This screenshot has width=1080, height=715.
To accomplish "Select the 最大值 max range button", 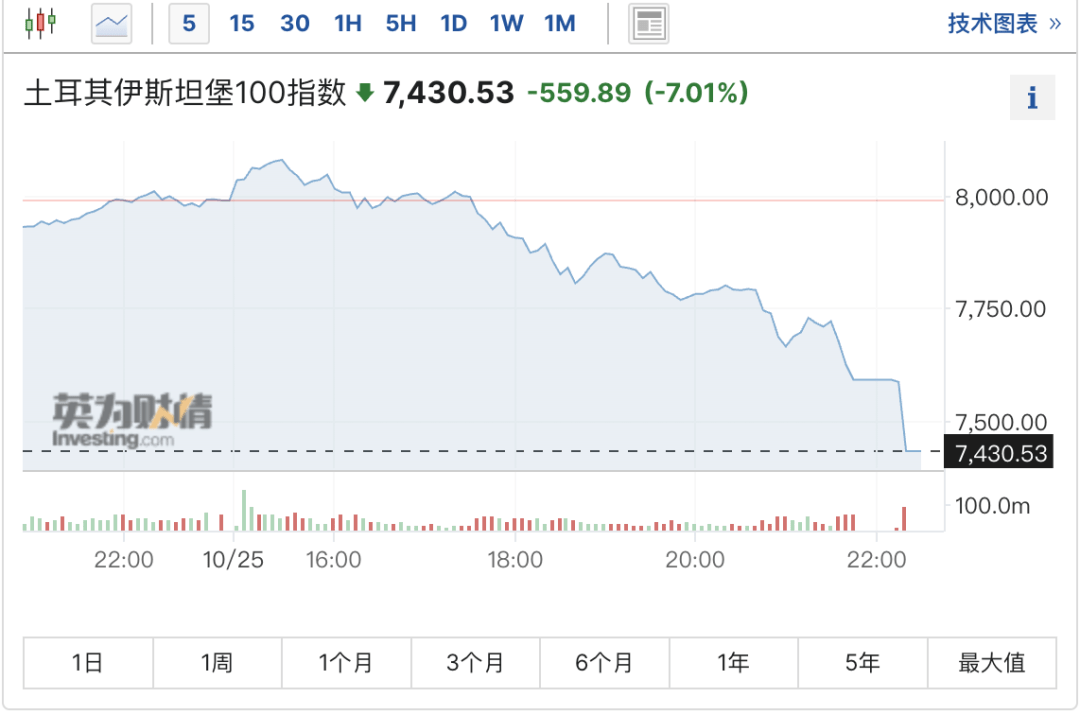I will click(x=991, y=662).
